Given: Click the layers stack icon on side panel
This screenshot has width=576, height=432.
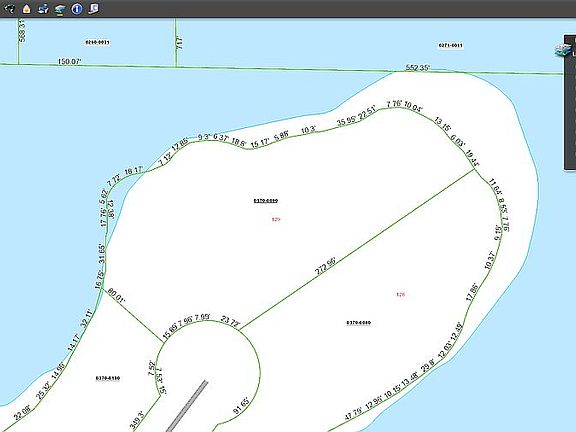Looking at the screenshot, I should tap(563, 50).
